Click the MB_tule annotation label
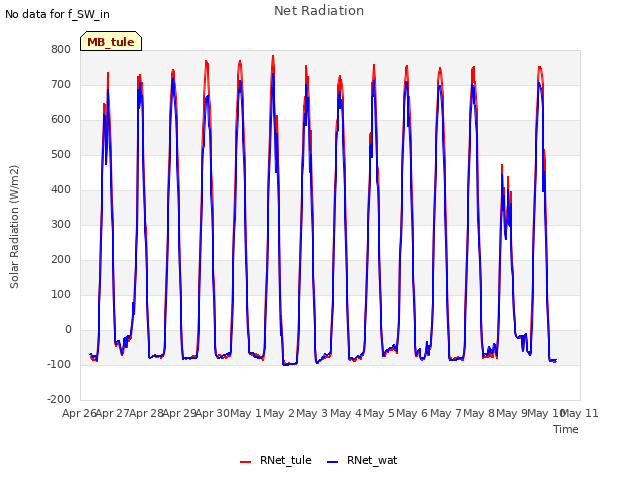Viewport: 640px width, 480px height. [111, 42]
